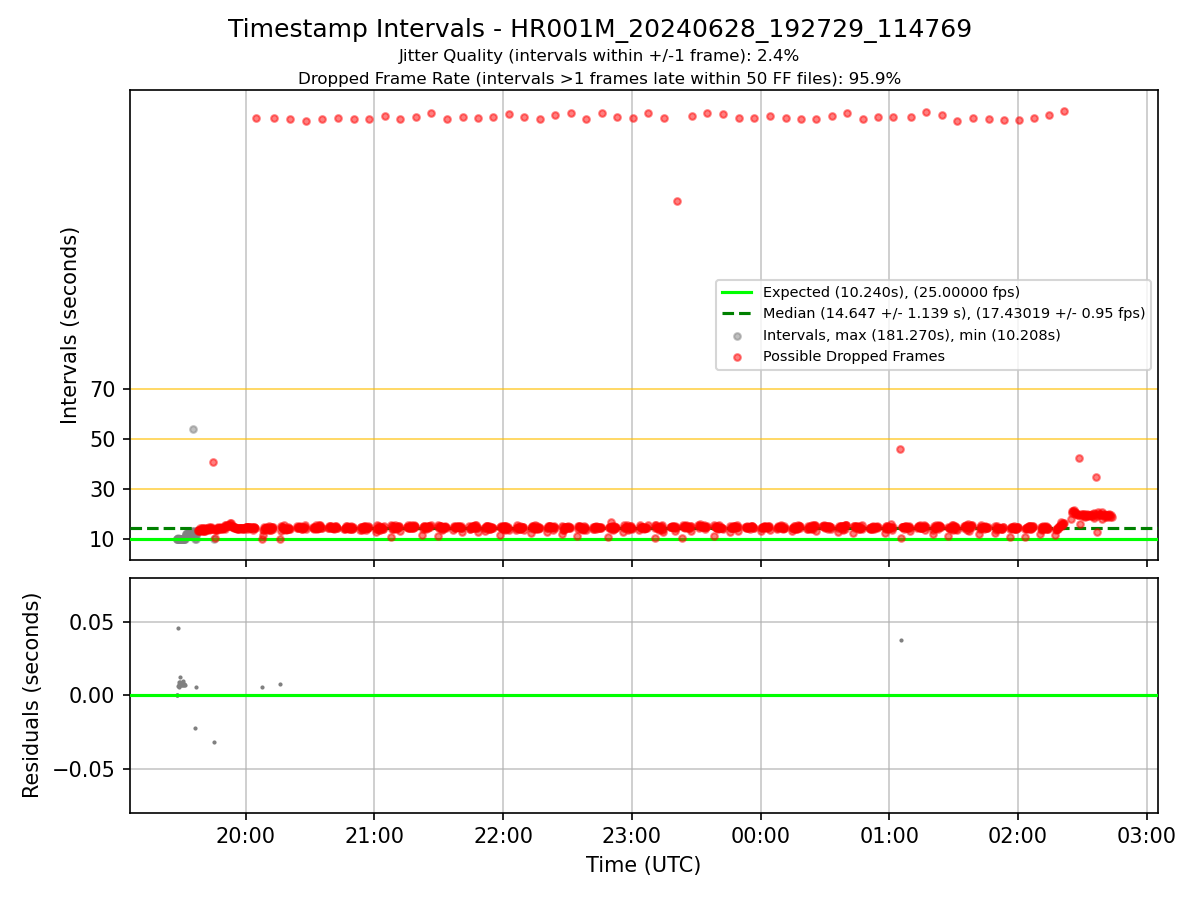Click the Intervals (seconds) axis label
Screen dimensions: 1200x900
tap(70, 325)
